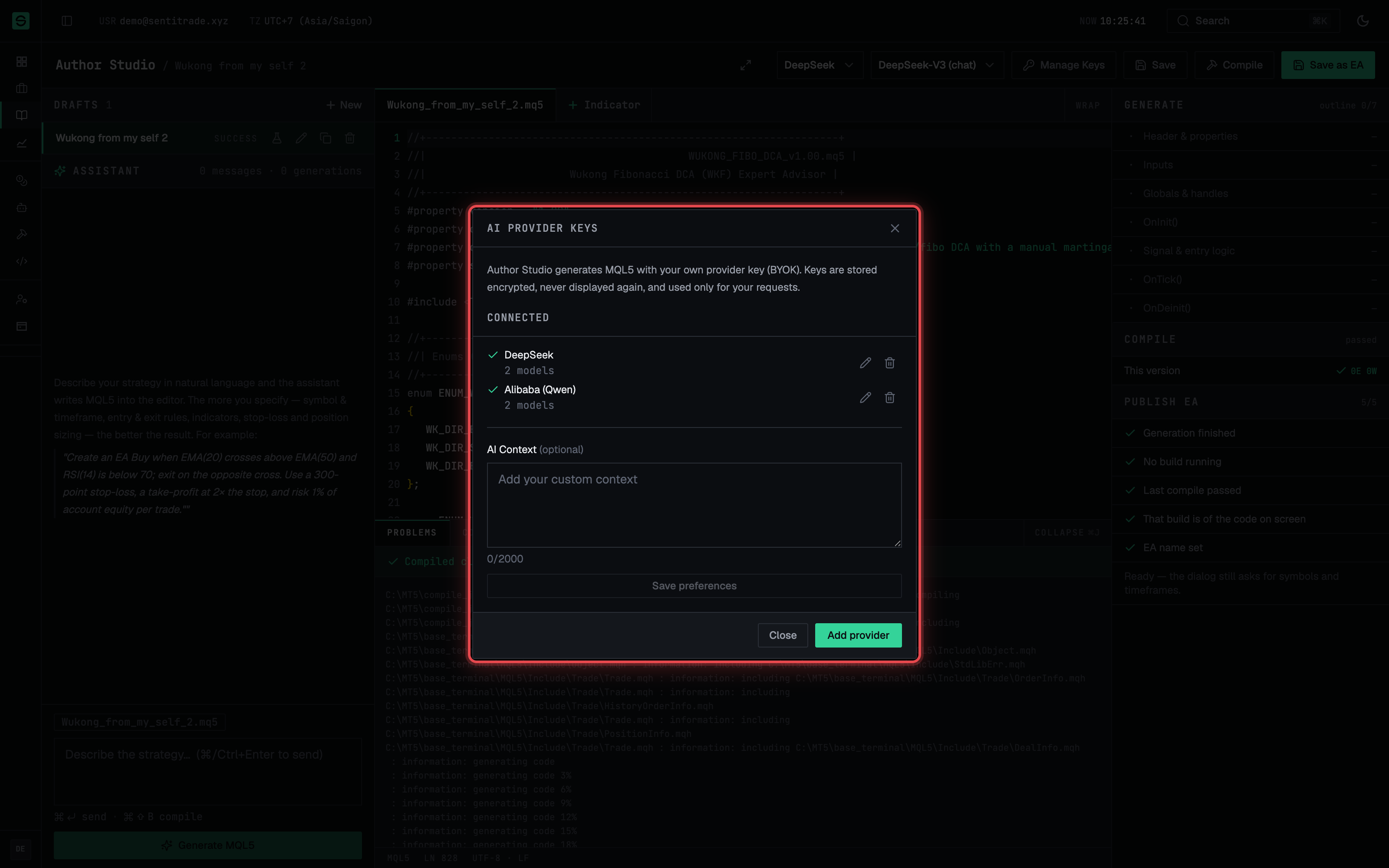Screen dimensions: 1389x868
Task: Click the Compile button
Action: [x=1234, y=65]
